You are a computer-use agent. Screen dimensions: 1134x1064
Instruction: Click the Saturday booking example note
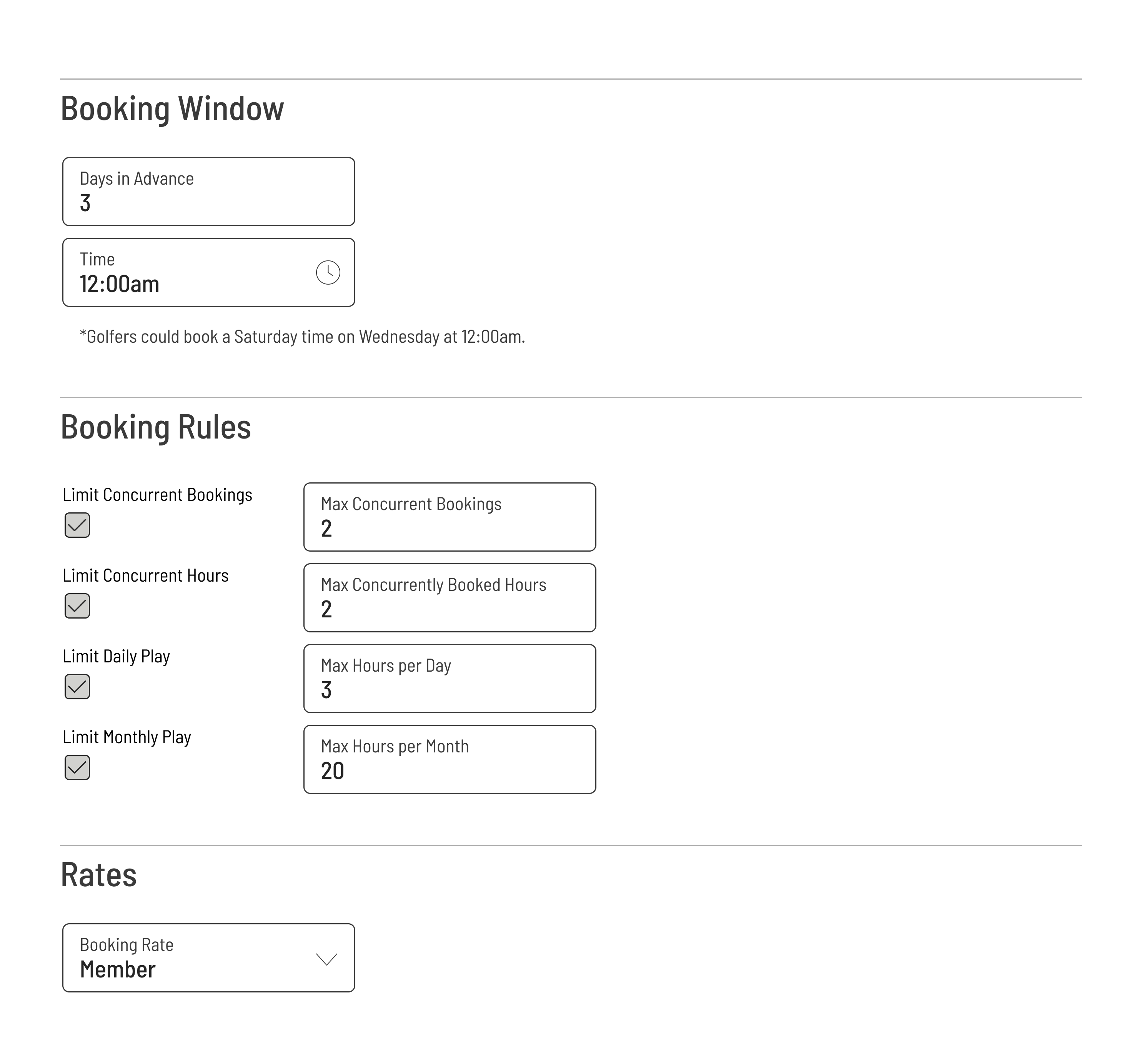point(302,337)
